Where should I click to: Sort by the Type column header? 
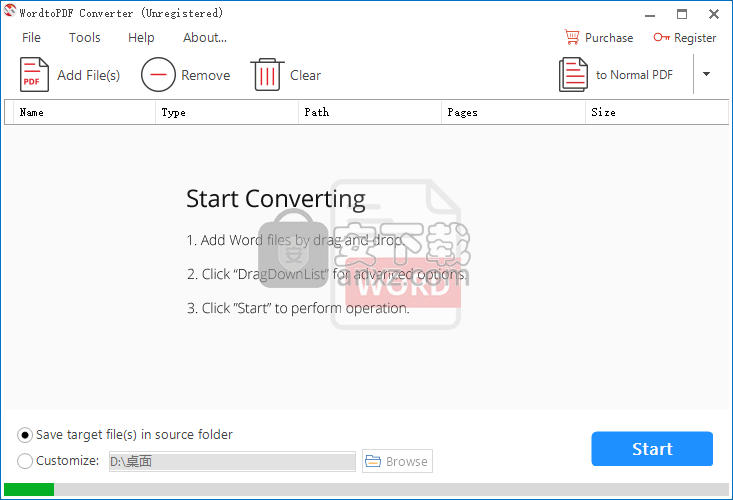227,112
